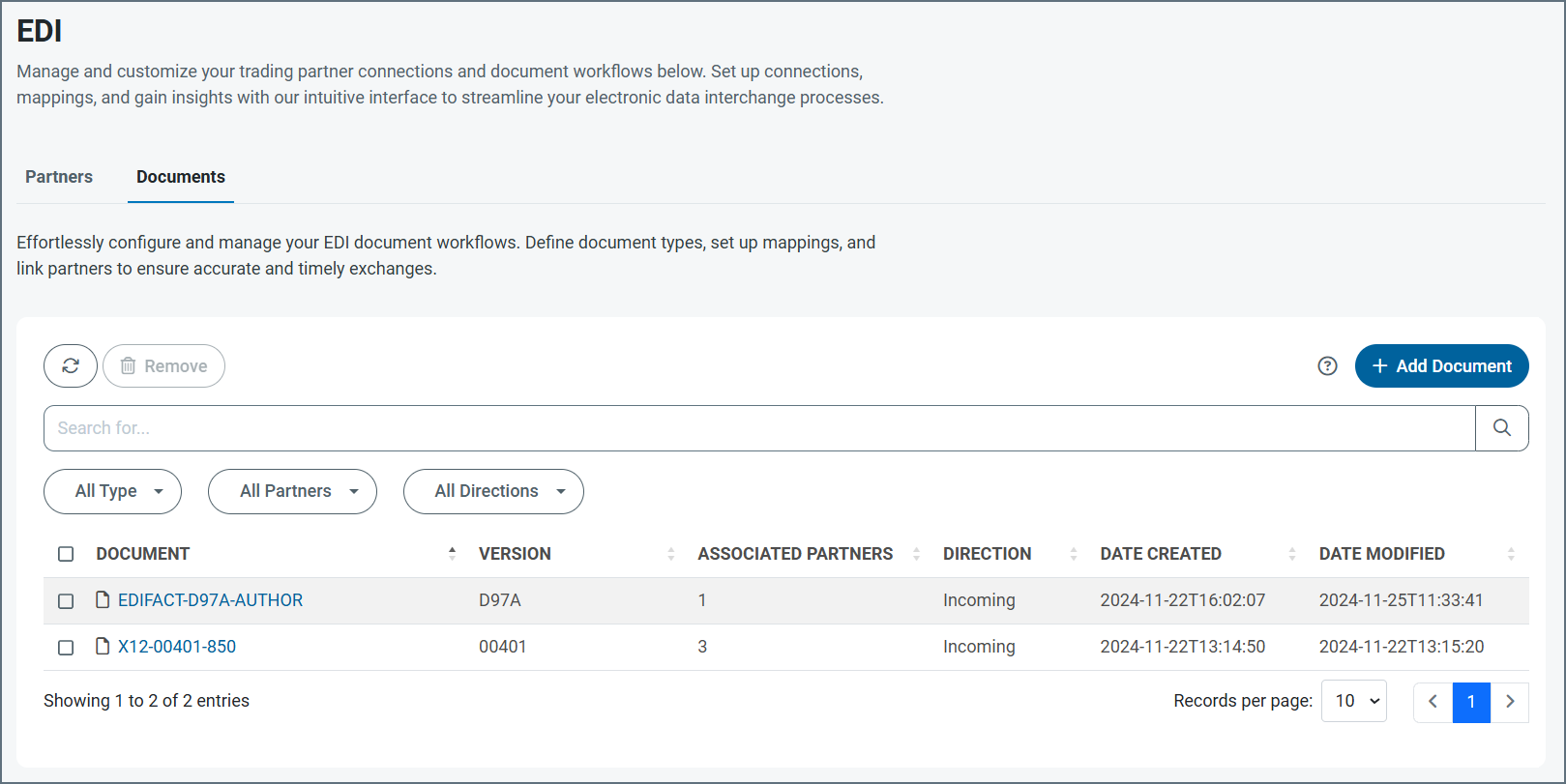Go to the next page arrow

(x=1509, y=702)
